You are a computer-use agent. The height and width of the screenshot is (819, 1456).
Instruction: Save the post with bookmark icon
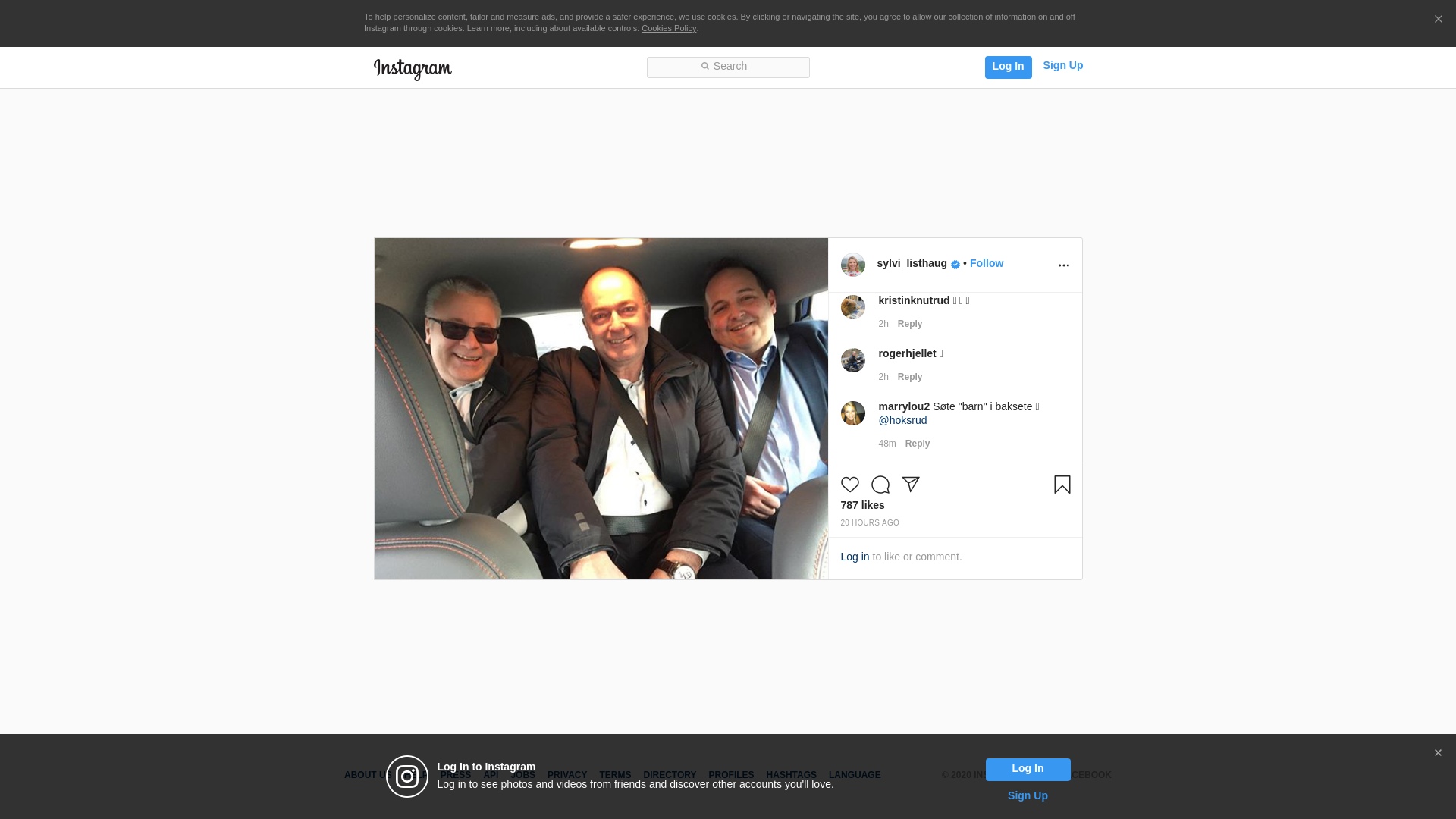(1062, 485)
